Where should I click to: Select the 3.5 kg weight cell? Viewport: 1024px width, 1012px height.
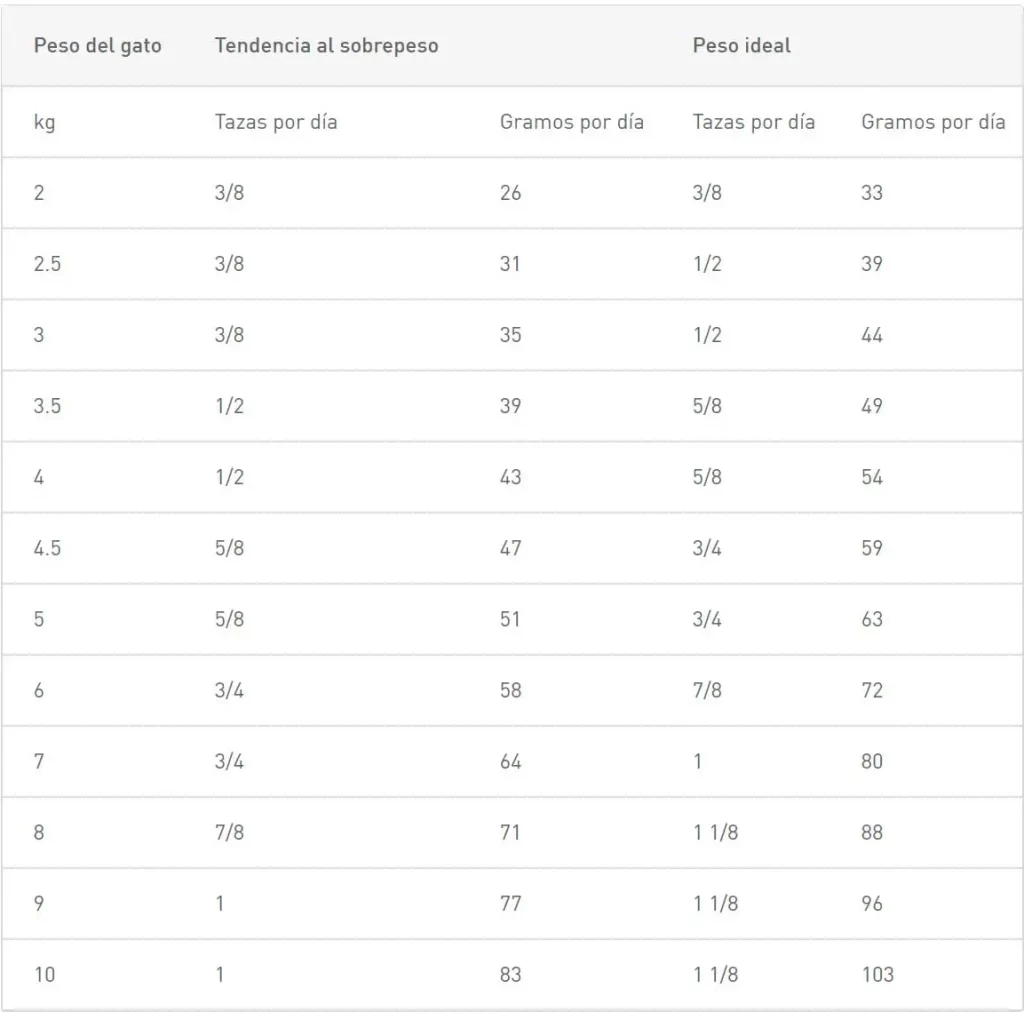[x=47, y=406]
